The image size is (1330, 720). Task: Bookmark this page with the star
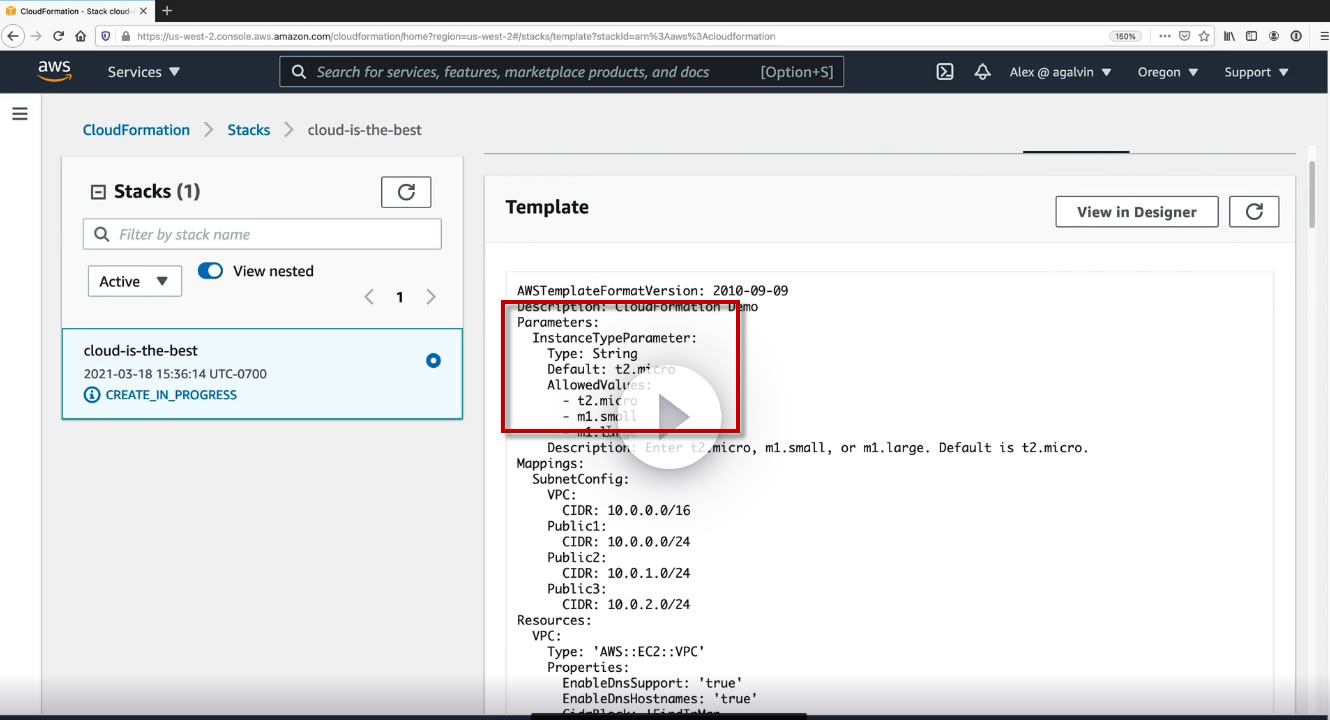(x=1204, y=36)
